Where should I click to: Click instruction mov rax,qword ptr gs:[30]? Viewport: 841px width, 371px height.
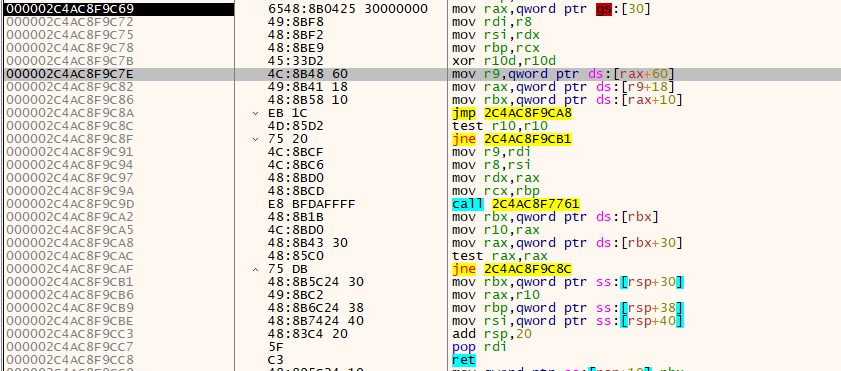(552, 9)
